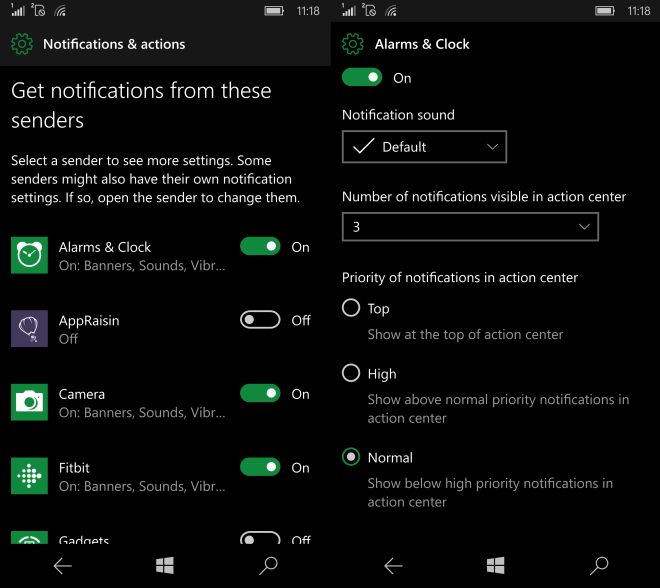Tap the clock time in left status bar

click(x=308, y=11)
